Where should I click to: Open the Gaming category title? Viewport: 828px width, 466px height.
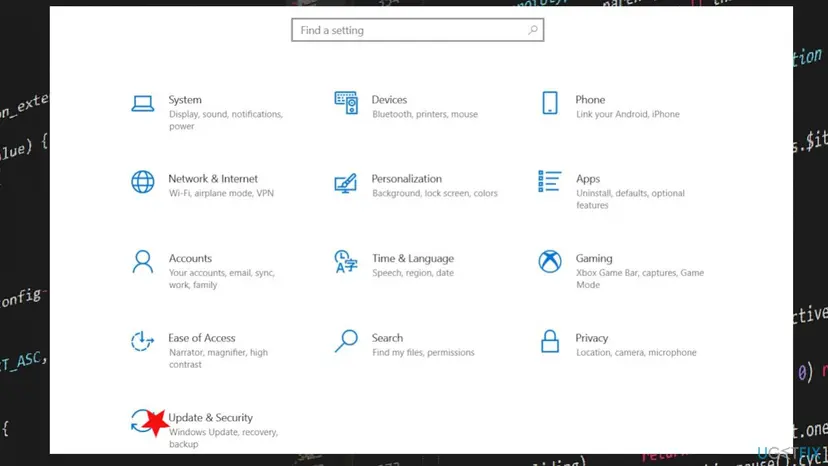(594, 258)
